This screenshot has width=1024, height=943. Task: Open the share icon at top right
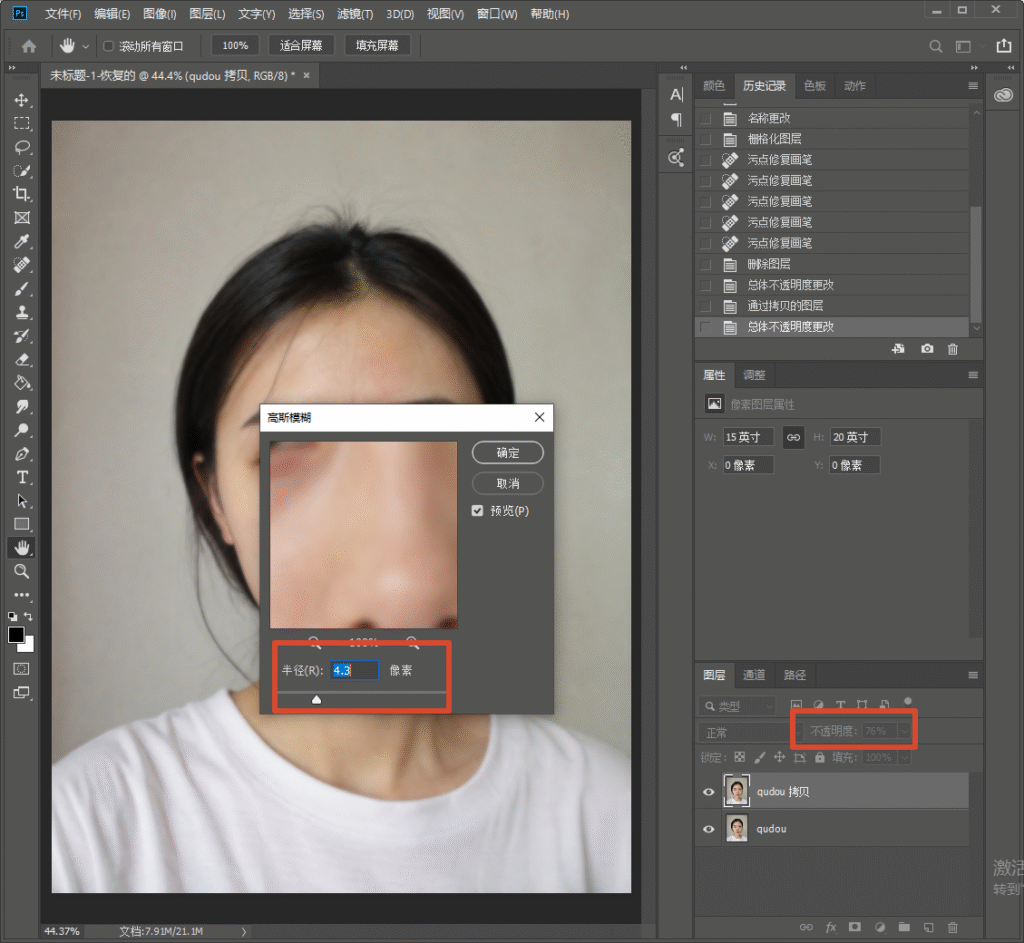pyautogui.click(x=1003, y=46)
